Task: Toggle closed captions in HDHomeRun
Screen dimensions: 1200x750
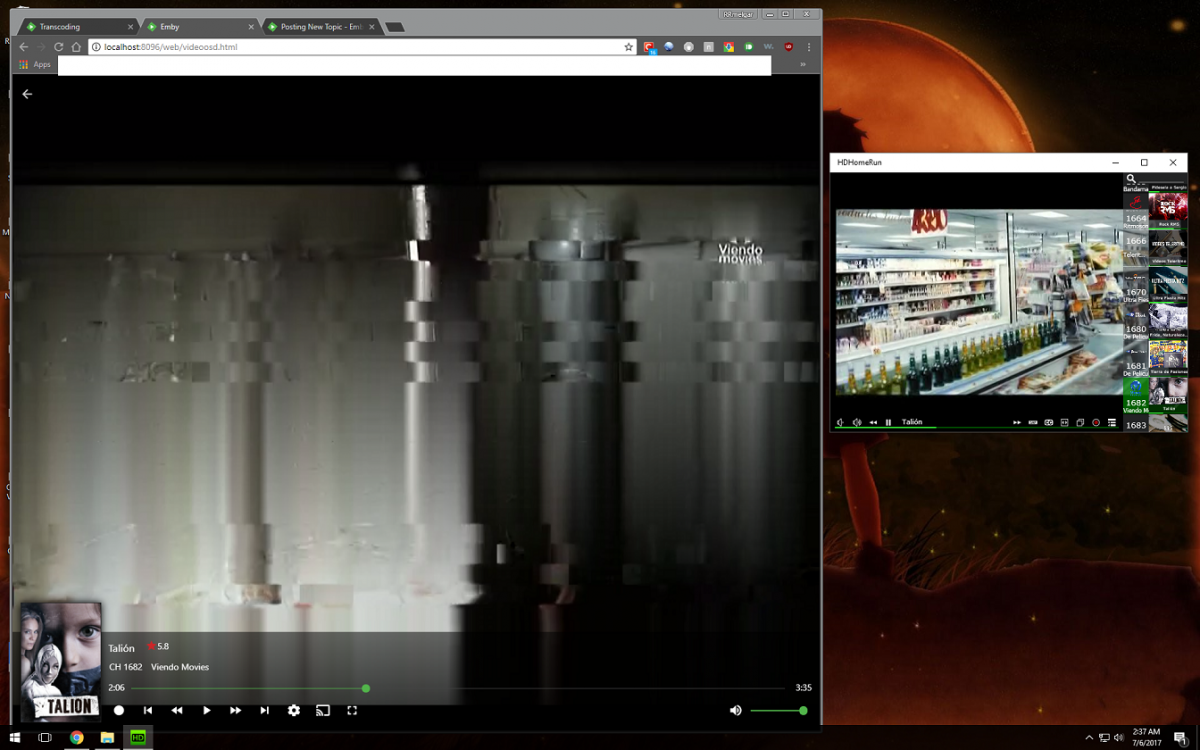Action: click(1048, 422)
